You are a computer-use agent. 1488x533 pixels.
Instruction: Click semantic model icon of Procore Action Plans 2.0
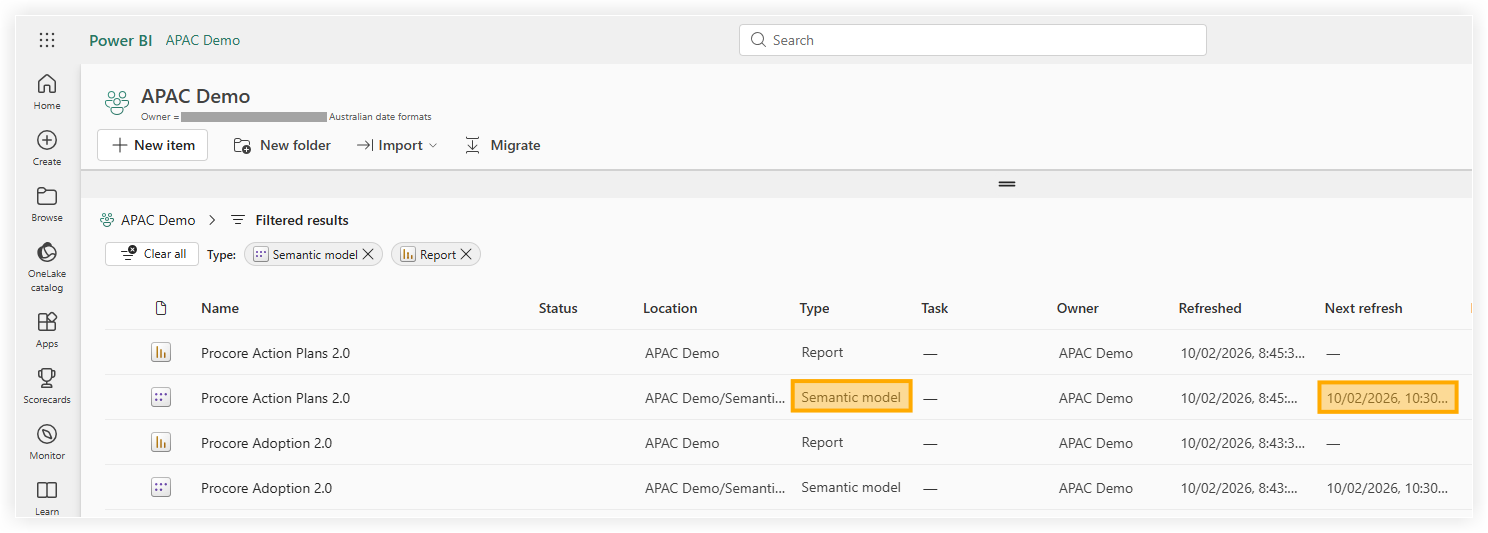click(161, 397)
